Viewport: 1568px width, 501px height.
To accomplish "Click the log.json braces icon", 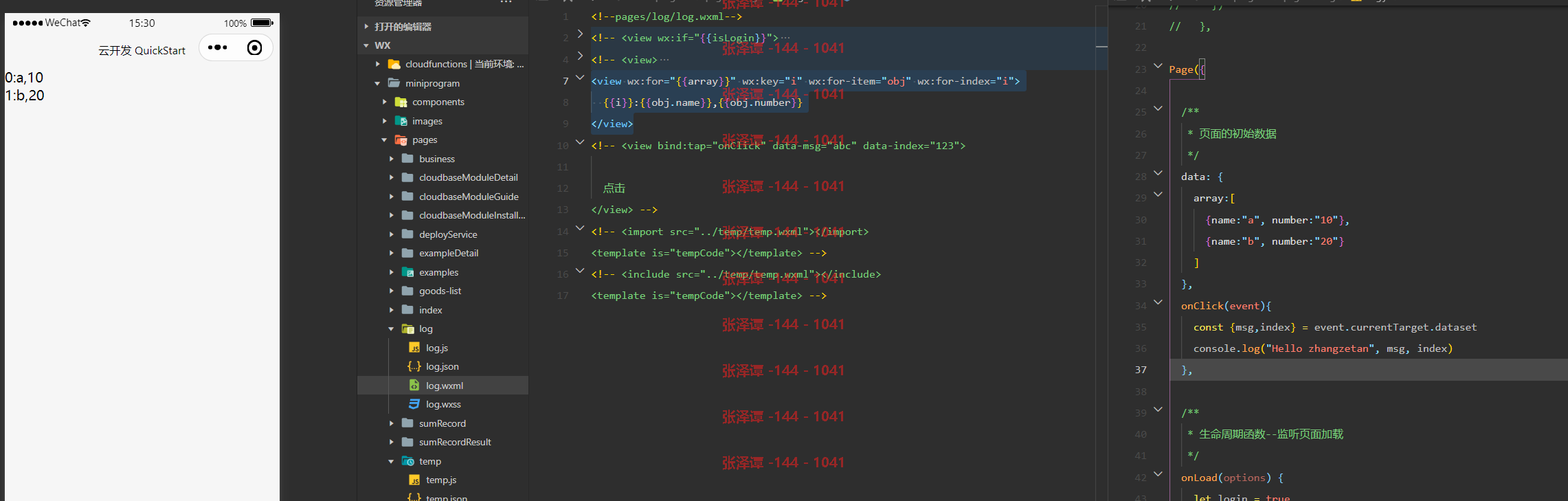I will pos(414,366).
